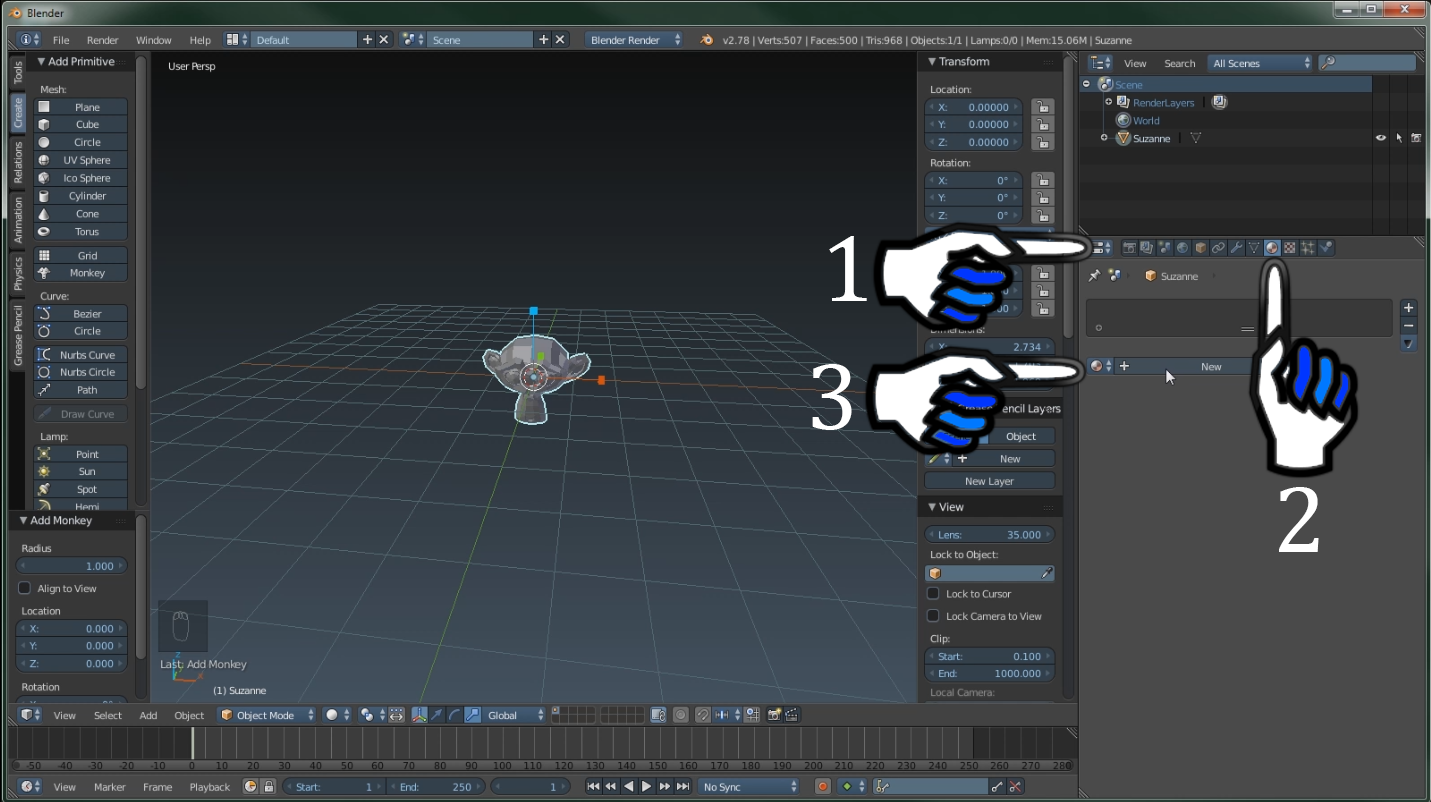1431x802 pixels.
Task: Open the Particles properties tab
Action: (1308, 248)
